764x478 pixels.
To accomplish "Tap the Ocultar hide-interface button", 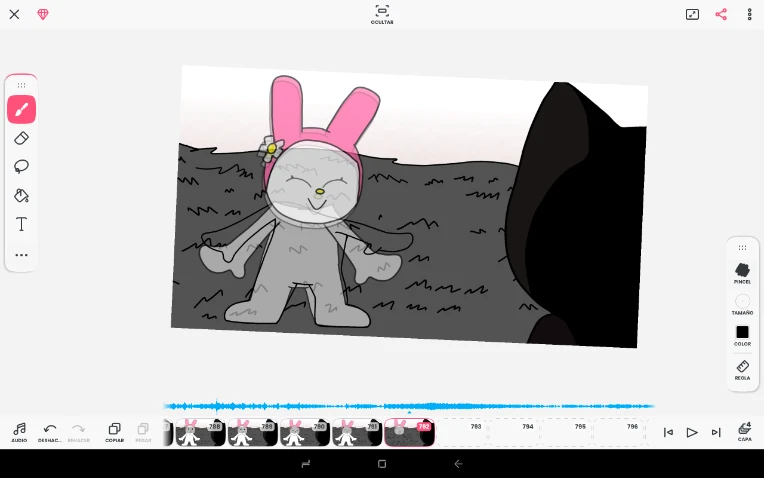I will pyautogui.click(x=382, y=15).
